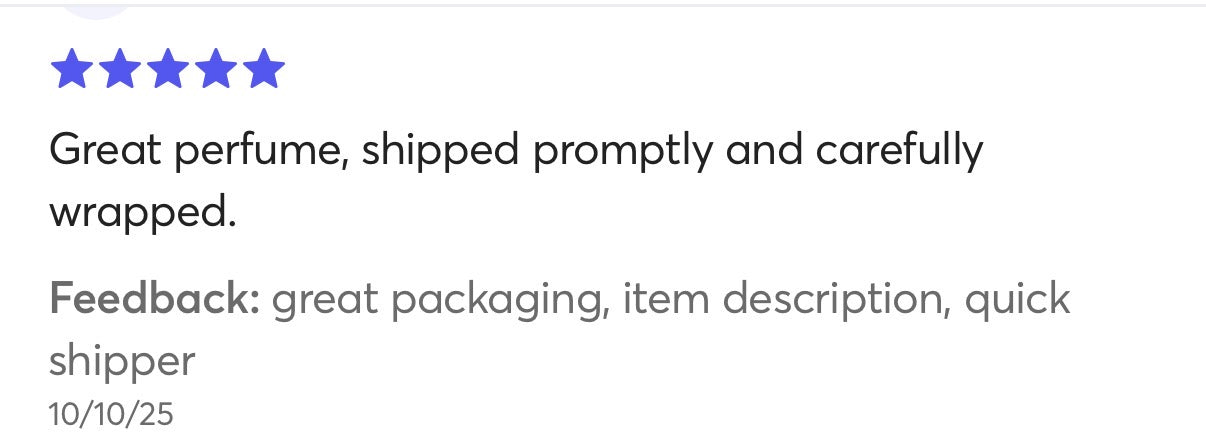
Task: Select the word "promptly" in the review
Action: click(622, 152)
